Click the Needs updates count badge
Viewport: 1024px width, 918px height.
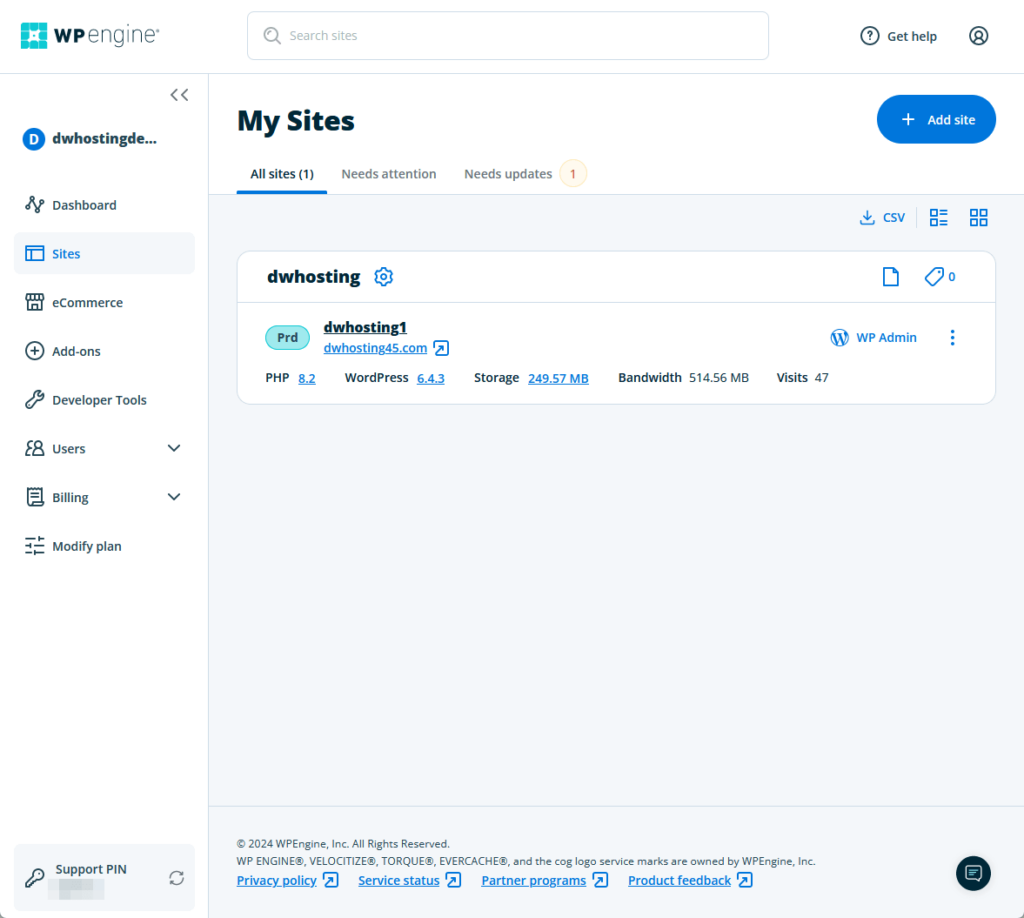click(573, 174)
